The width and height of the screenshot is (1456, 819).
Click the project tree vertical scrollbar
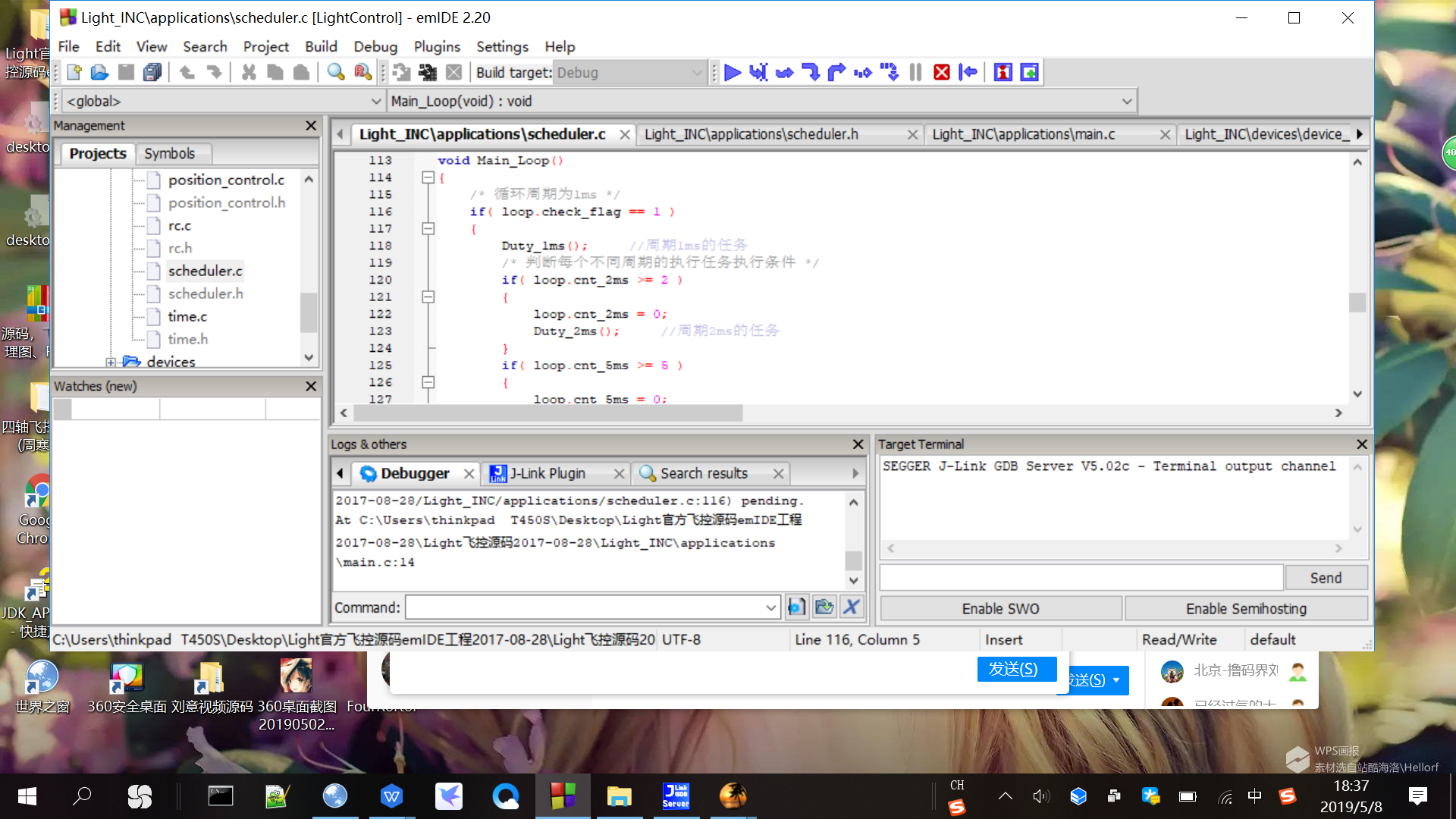309,313
